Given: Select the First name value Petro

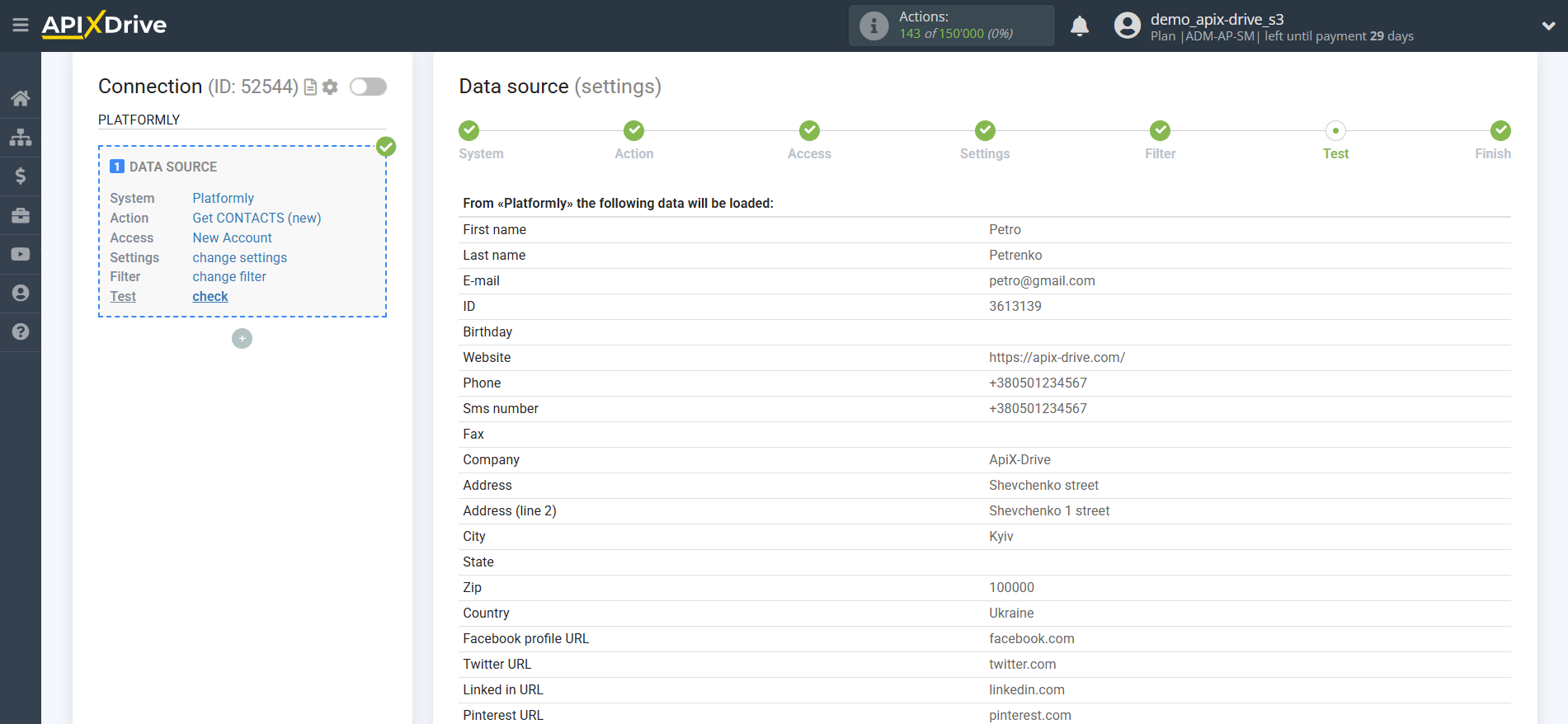Looking at the screenshot, I should 1005,230.
